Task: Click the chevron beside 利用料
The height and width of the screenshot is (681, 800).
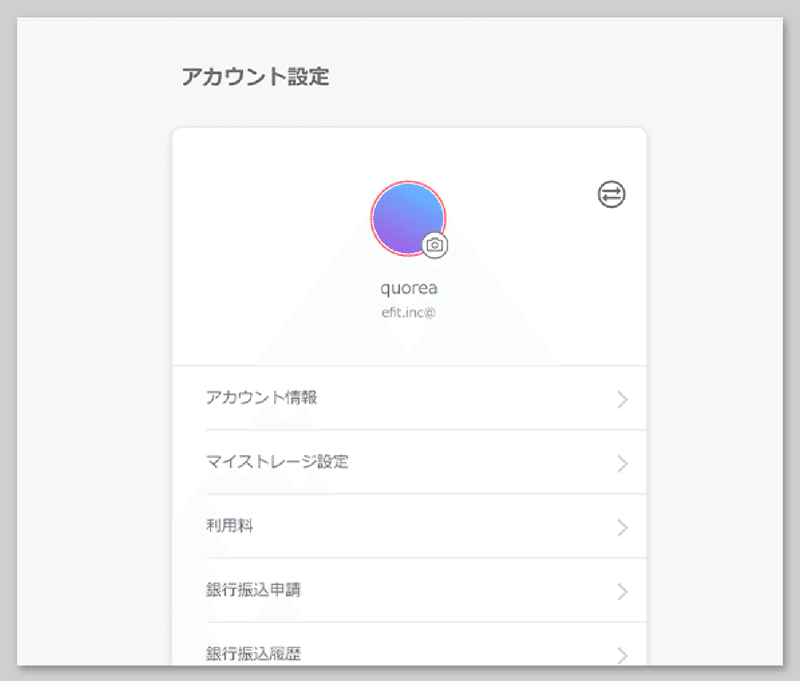Action: pos(622,528)
